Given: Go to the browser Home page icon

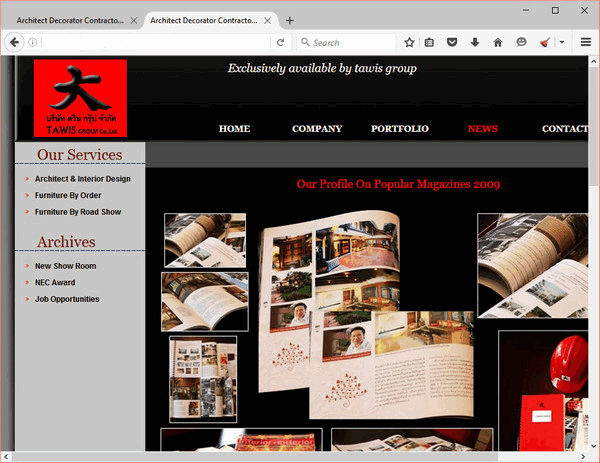Looking at the screenshot, I should 497,42.
